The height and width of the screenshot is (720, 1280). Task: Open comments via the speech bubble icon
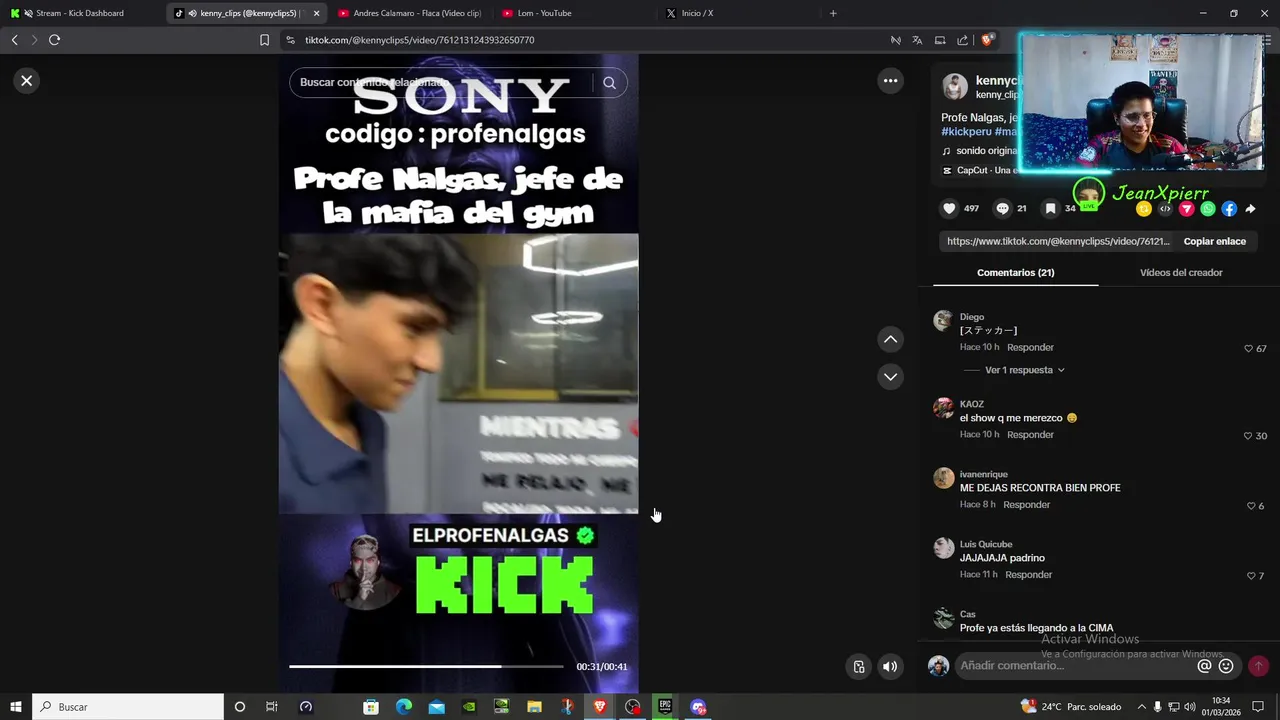(1002, 209)
